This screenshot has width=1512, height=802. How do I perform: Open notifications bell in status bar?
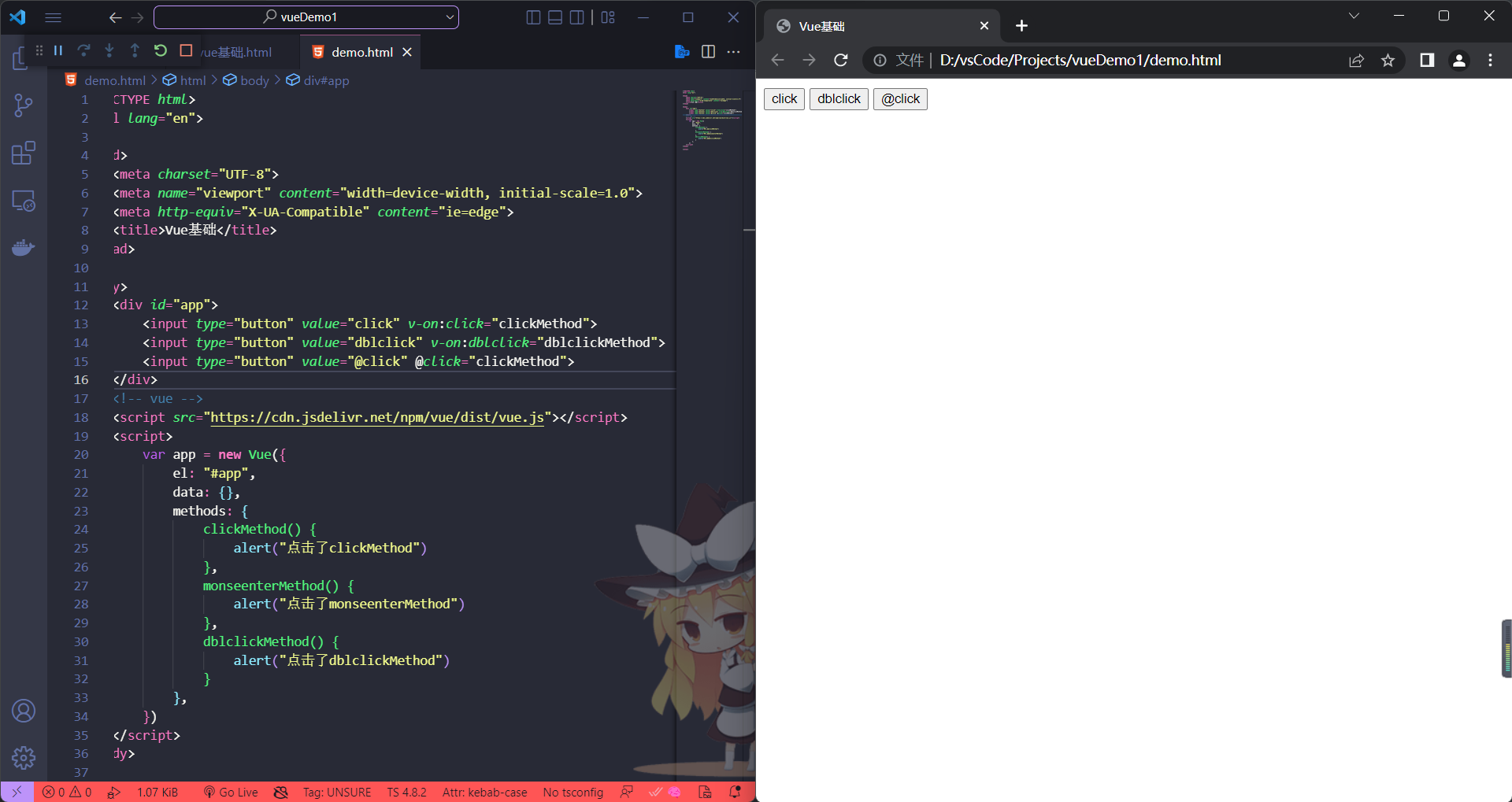[735, 792]
